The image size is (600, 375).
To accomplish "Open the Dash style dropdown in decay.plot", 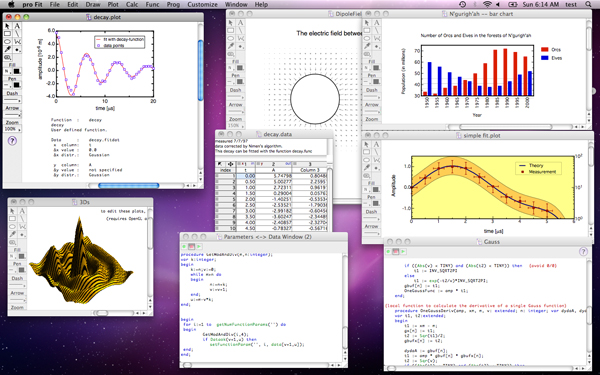I will [x=12, y=100].
